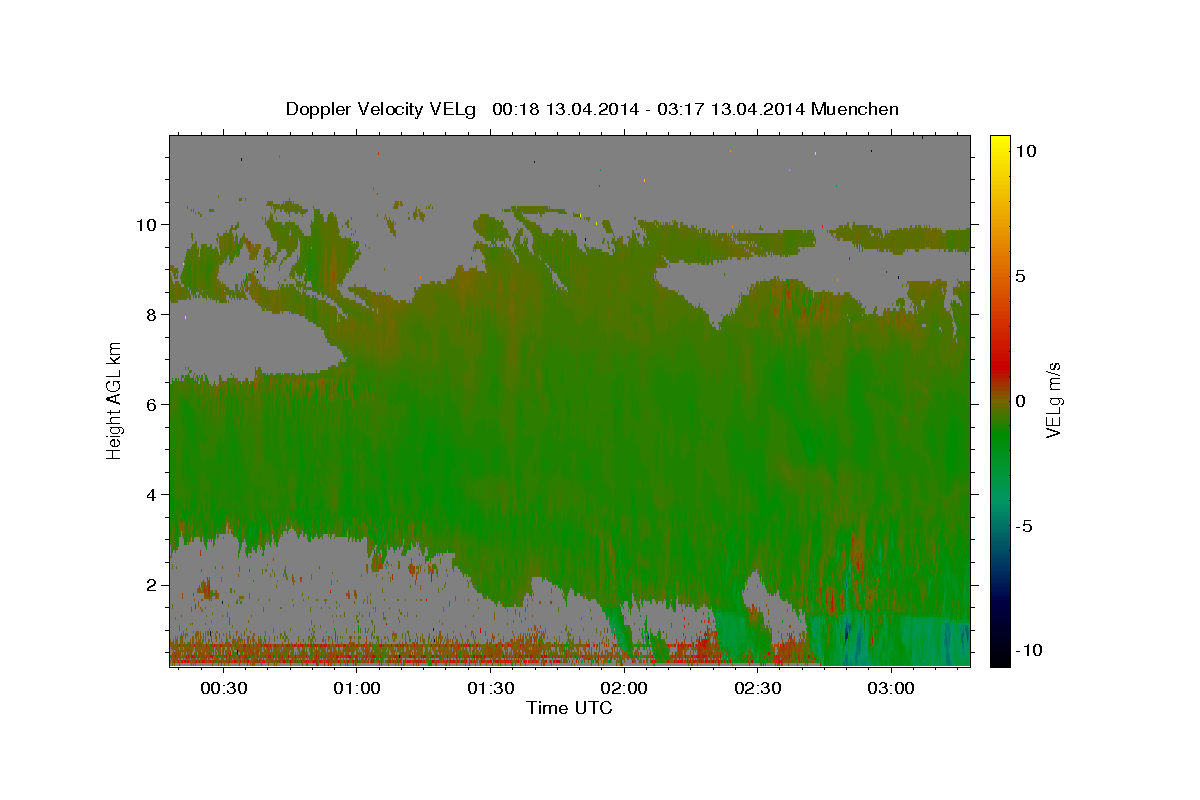Viewport: 1200px width, 800px height.
Task: Click the 'Muenchen' location in title
Action: click(x=855, y=109)
